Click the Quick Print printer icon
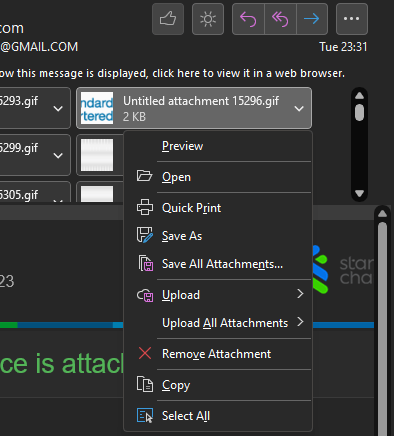Viewport: 394px width, 436px height. [145, 207]
